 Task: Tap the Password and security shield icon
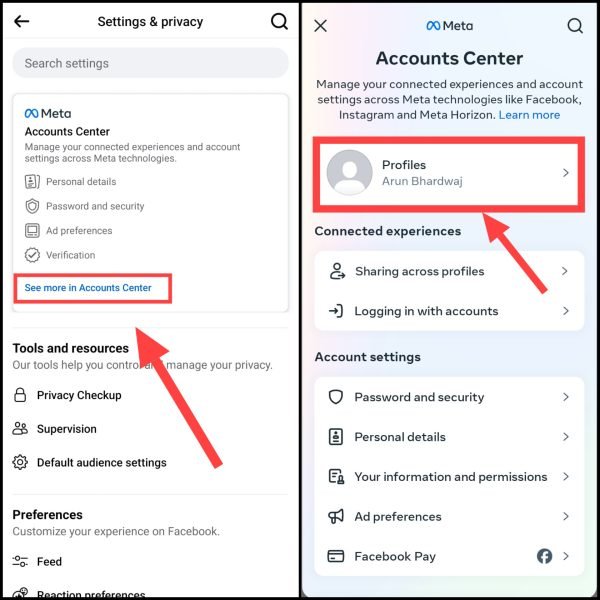(336, 397)
